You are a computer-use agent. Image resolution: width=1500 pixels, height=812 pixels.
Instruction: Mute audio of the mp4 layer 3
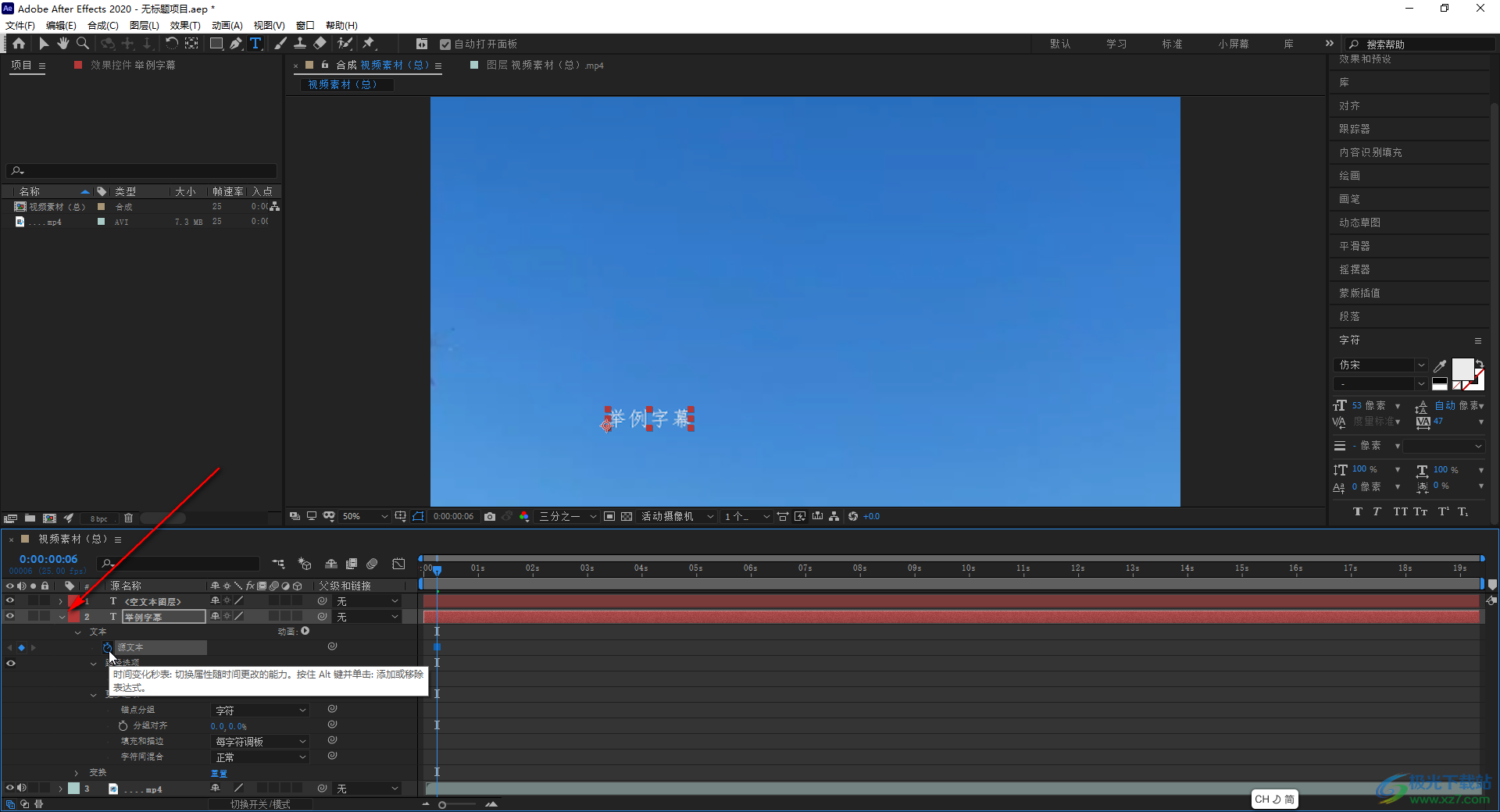click(x=22, y=789)
